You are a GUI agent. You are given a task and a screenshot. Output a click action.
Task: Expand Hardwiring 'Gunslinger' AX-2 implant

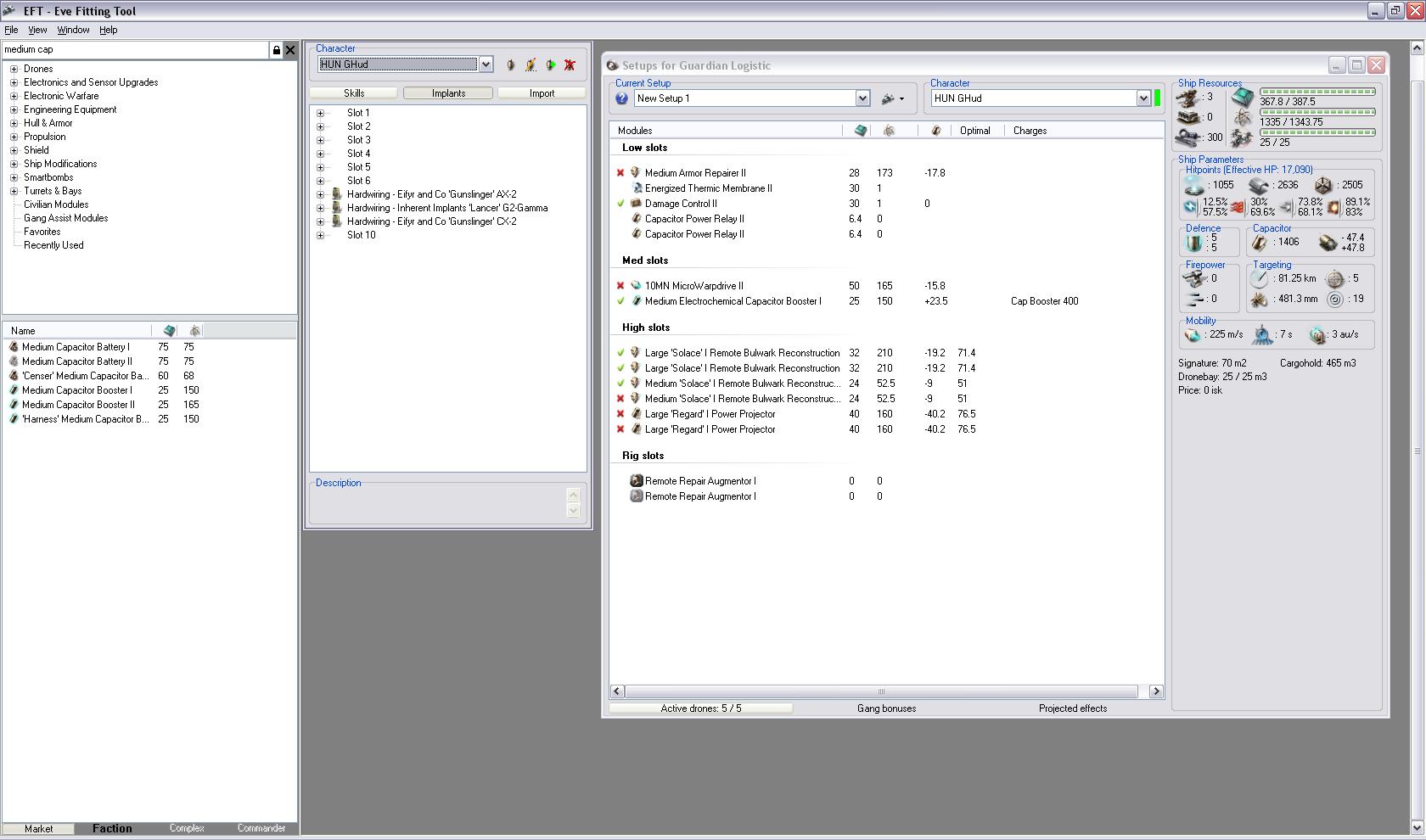pos(320,194)
